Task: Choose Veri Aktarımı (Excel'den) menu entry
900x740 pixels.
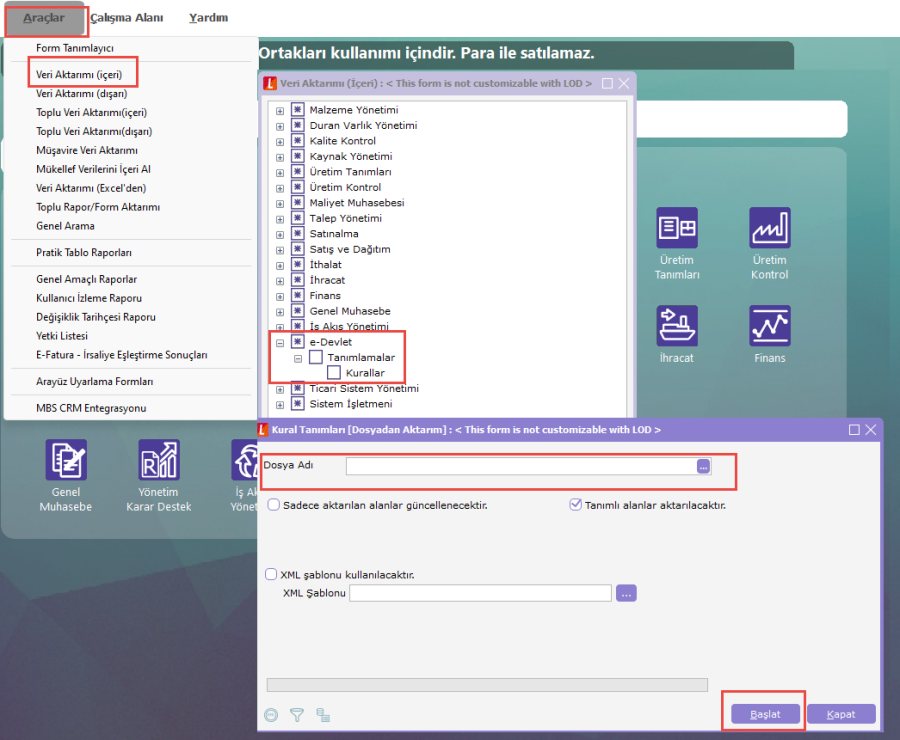Action: pos(91,188)
